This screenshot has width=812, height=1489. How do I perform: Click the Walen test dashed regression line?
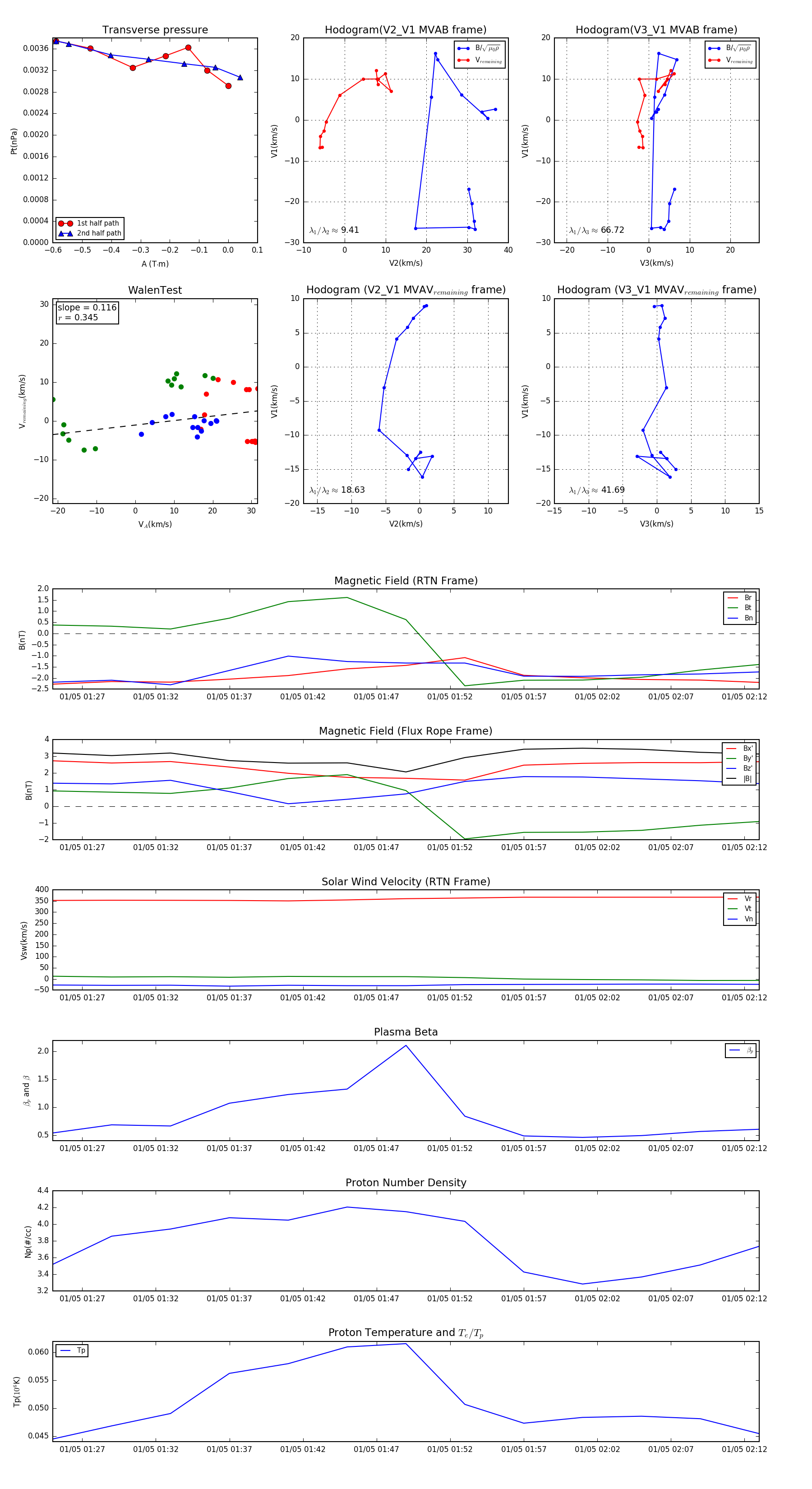tap(155, 422)
